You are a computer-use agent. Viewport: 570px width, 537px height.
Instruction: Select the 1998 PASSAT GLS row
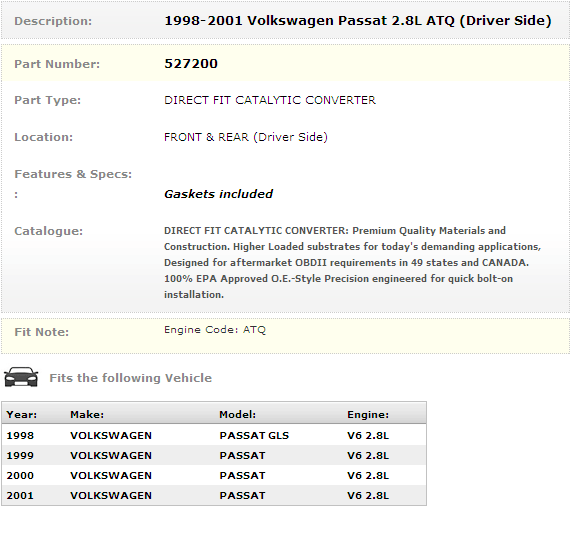pos(214,435)
